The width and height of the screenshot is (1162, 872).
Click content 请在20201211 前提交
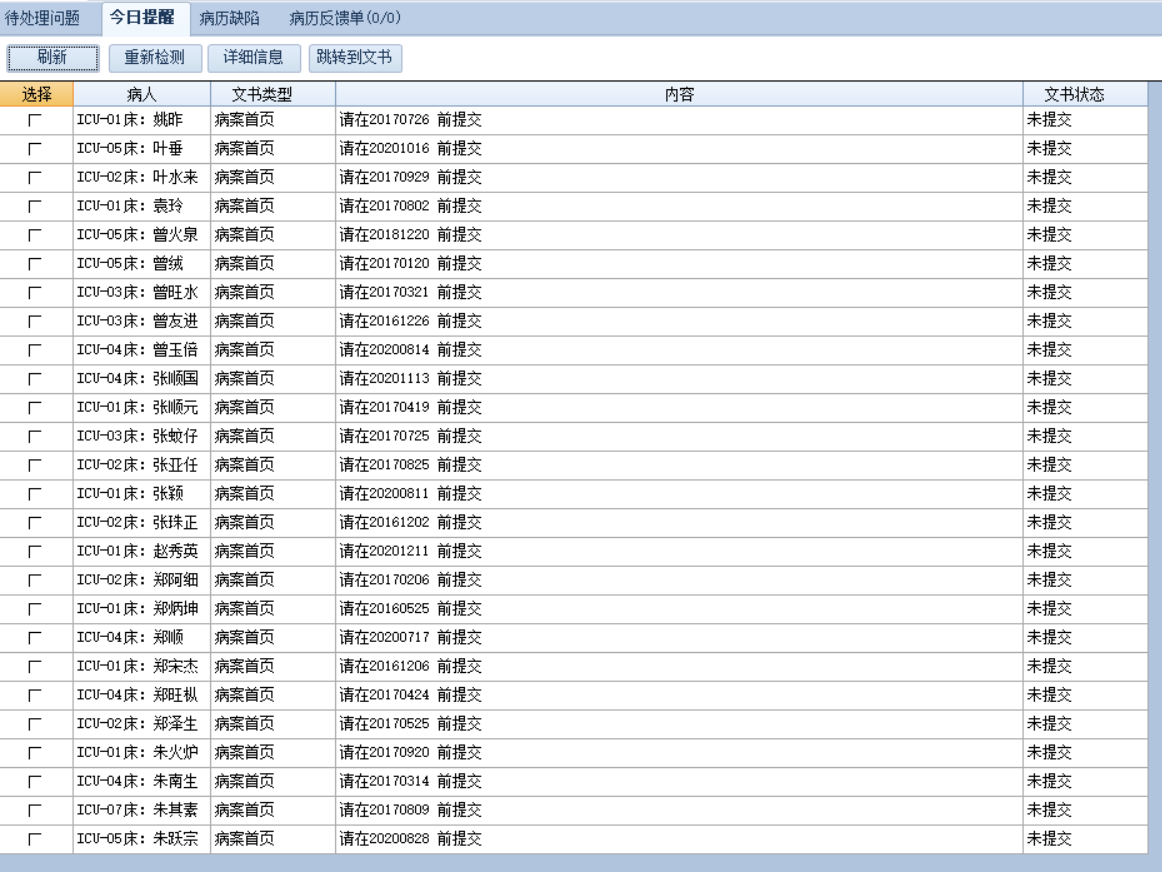pos(411,552)
